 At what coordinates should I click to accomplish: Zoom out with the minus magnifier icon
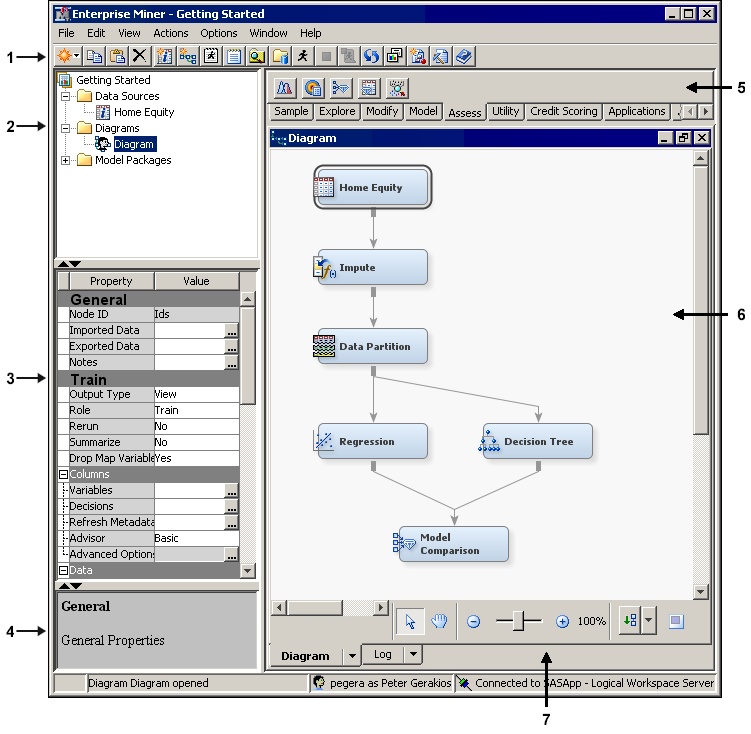473,621
